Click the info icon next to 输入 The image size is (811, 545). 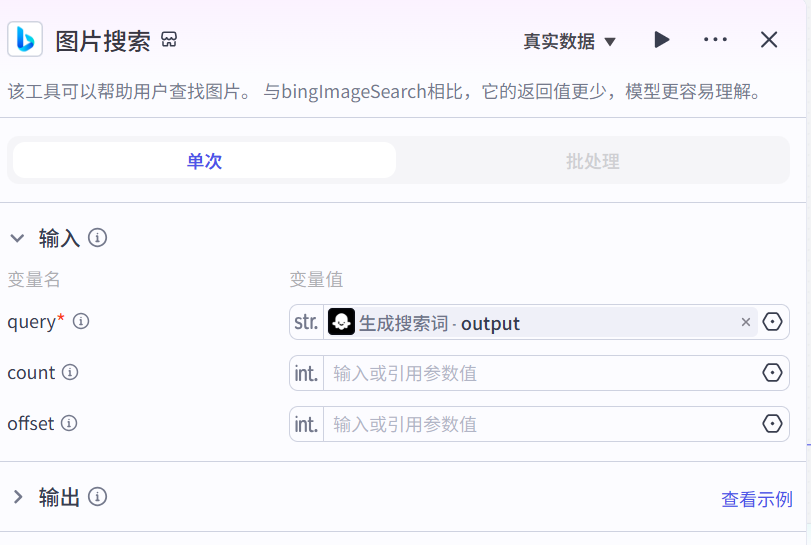tap(97, 238)
